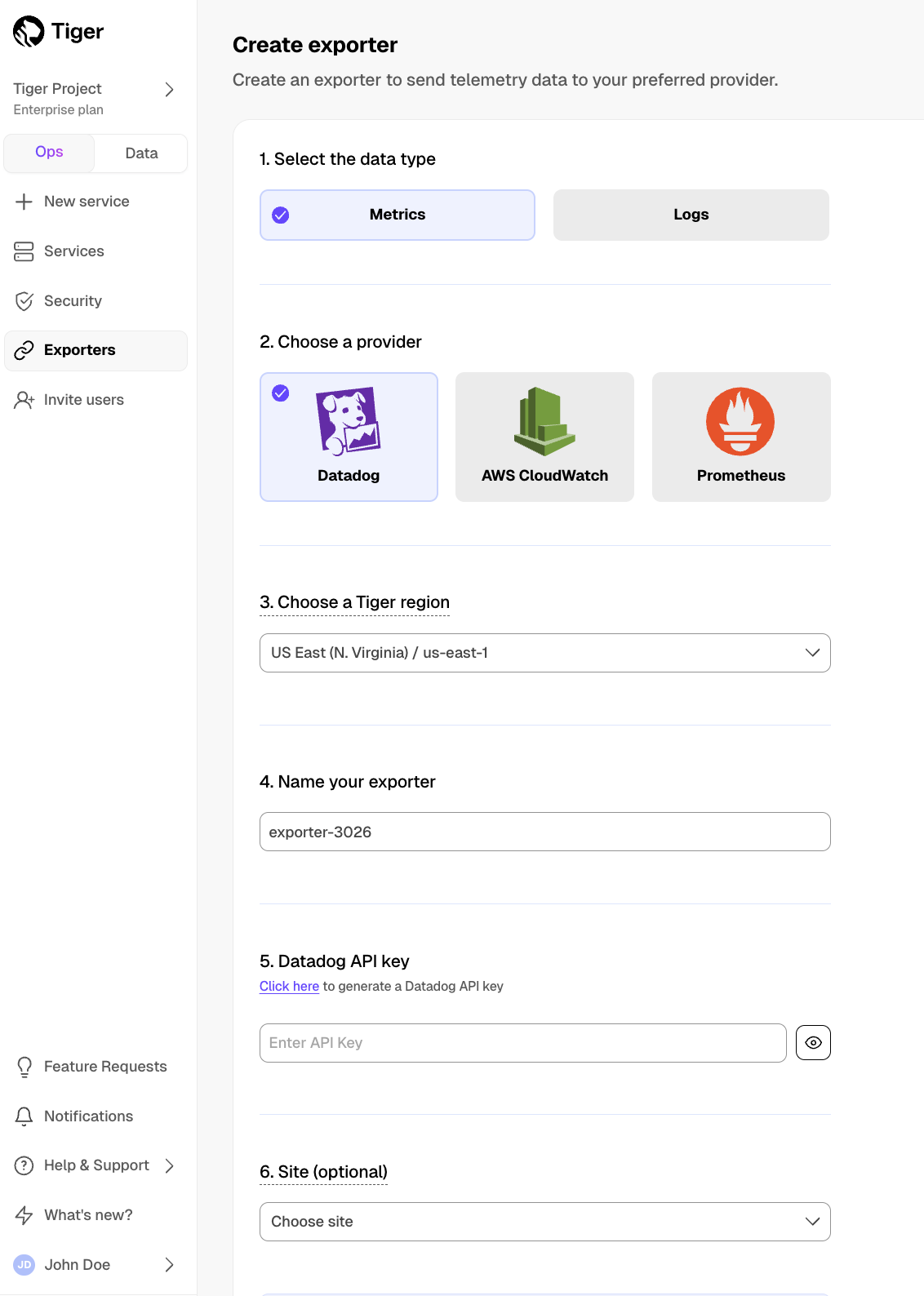Open New service menu item
Screen dimensions: 924x1296
(x=96, y=202)
